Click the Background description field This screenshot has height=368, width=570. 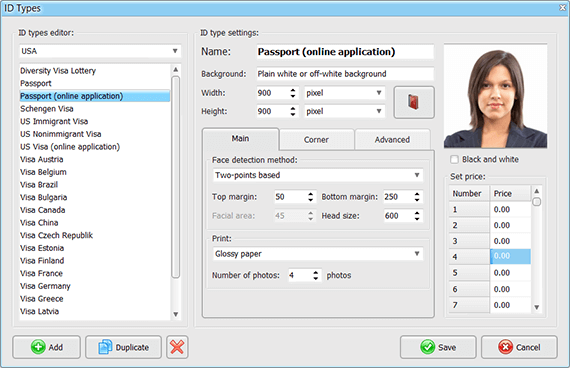[x=345, y=74]
